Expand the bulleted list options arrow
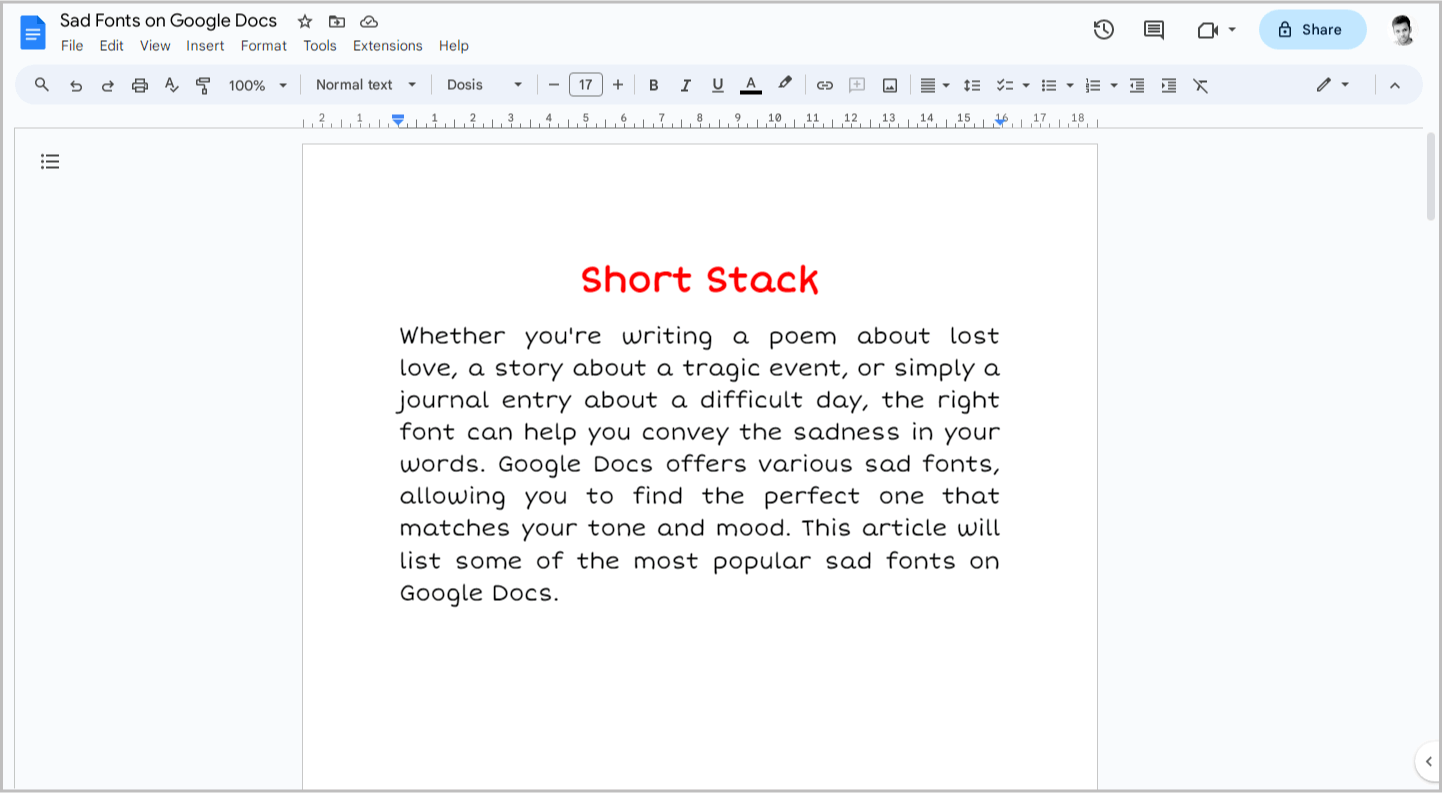The width and height of the screenshot is (1442, 793). click(x=1070, y=86)
